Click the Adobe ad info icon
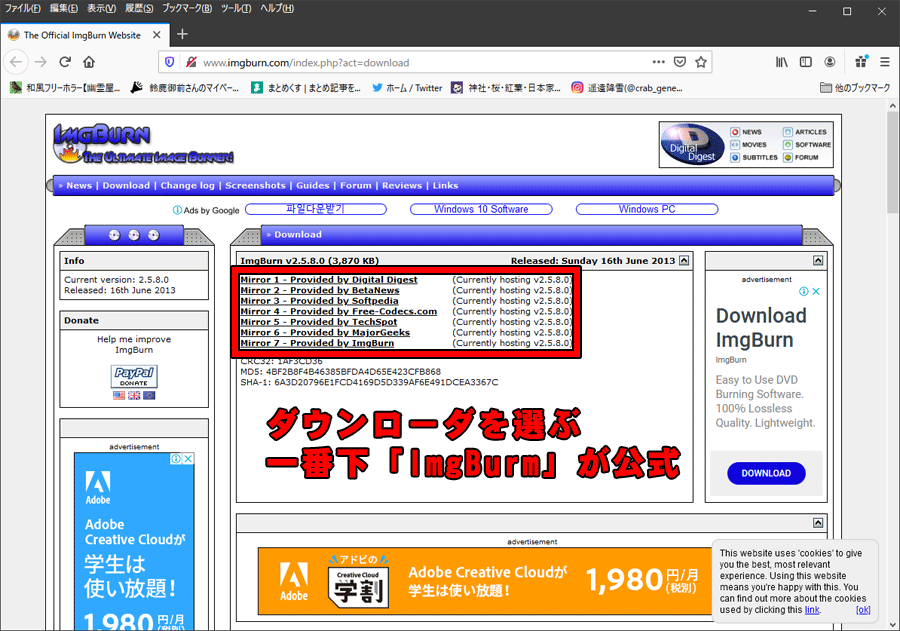Viewport: 900px width, 631px height. click(x=176, y=459)
